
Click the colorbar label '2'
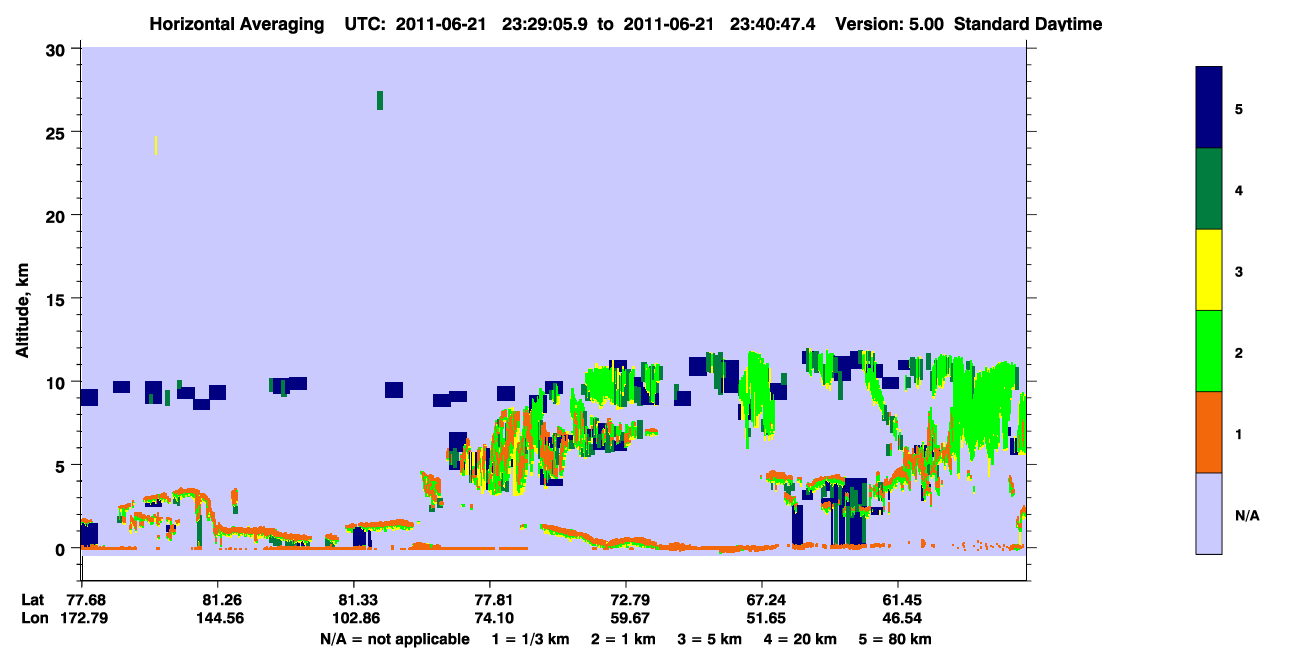click(x=1239, y=351)
